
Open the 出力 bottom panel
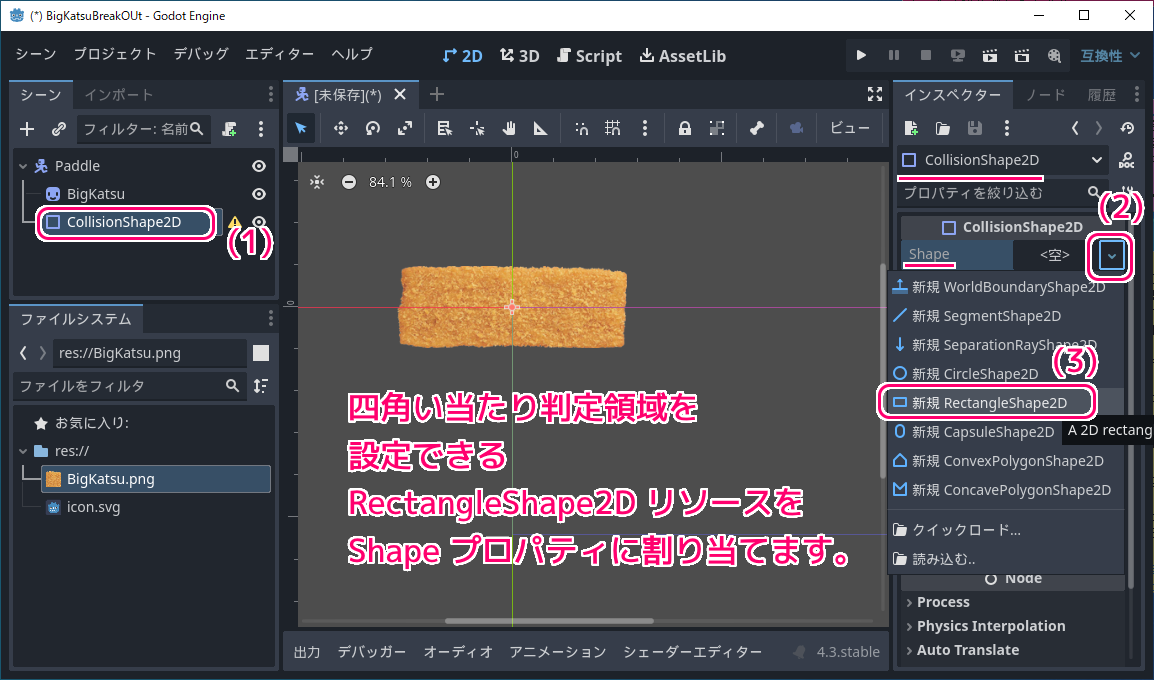click(x=307, y=652)
